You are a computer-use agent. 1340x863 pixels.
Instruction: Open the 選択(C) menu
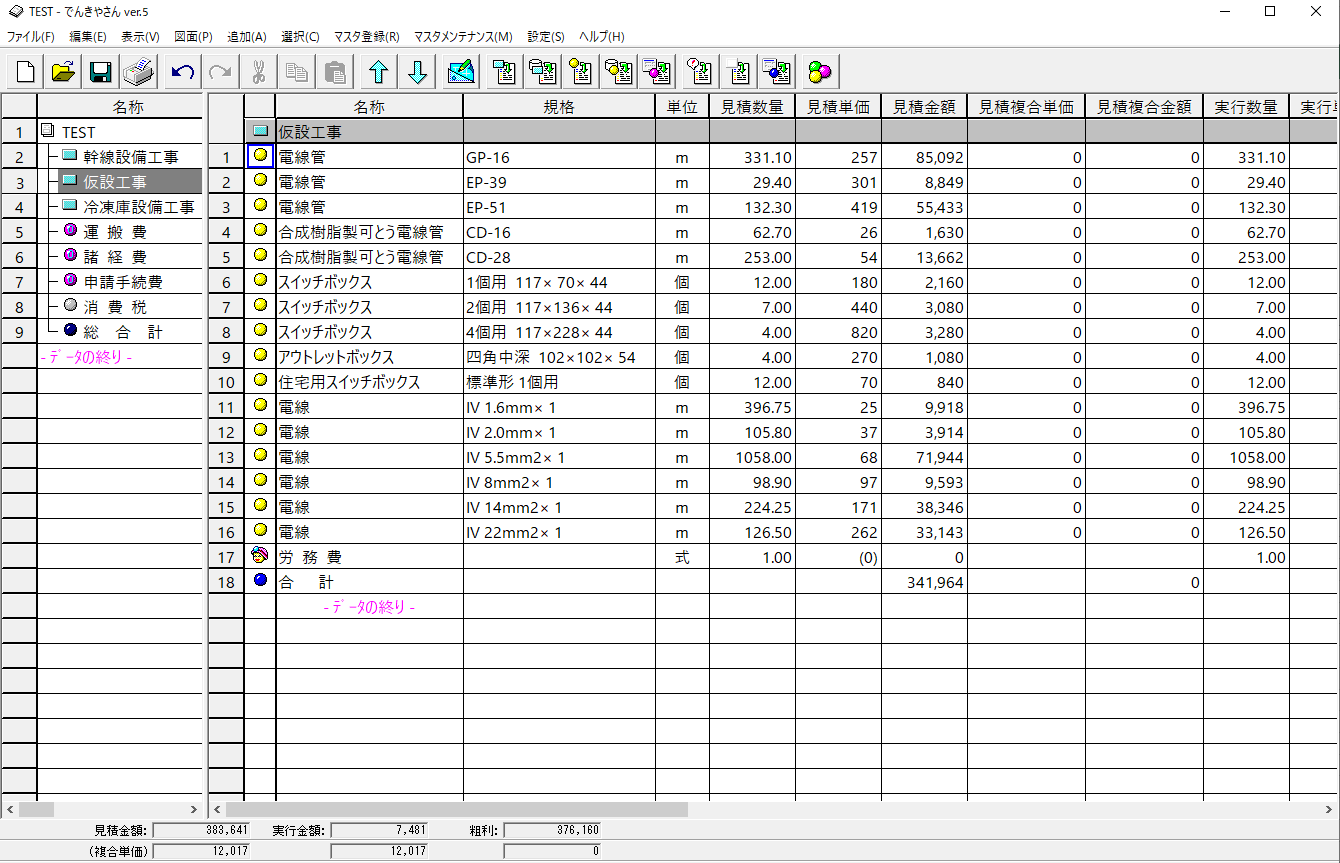(x=300, y=36)
